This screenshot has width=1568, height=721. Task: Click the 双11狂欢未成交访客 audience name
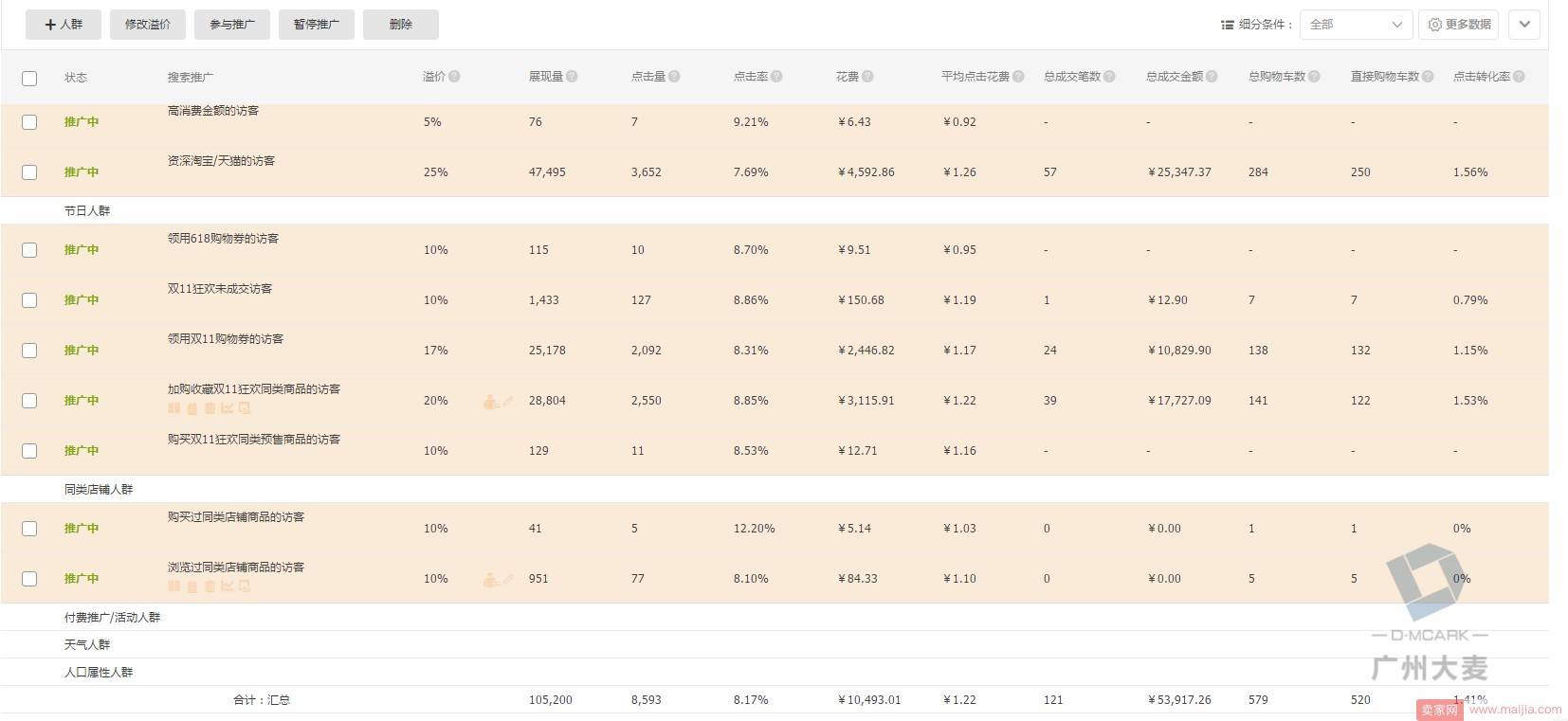pyautogui.click(x=220, y=289)
